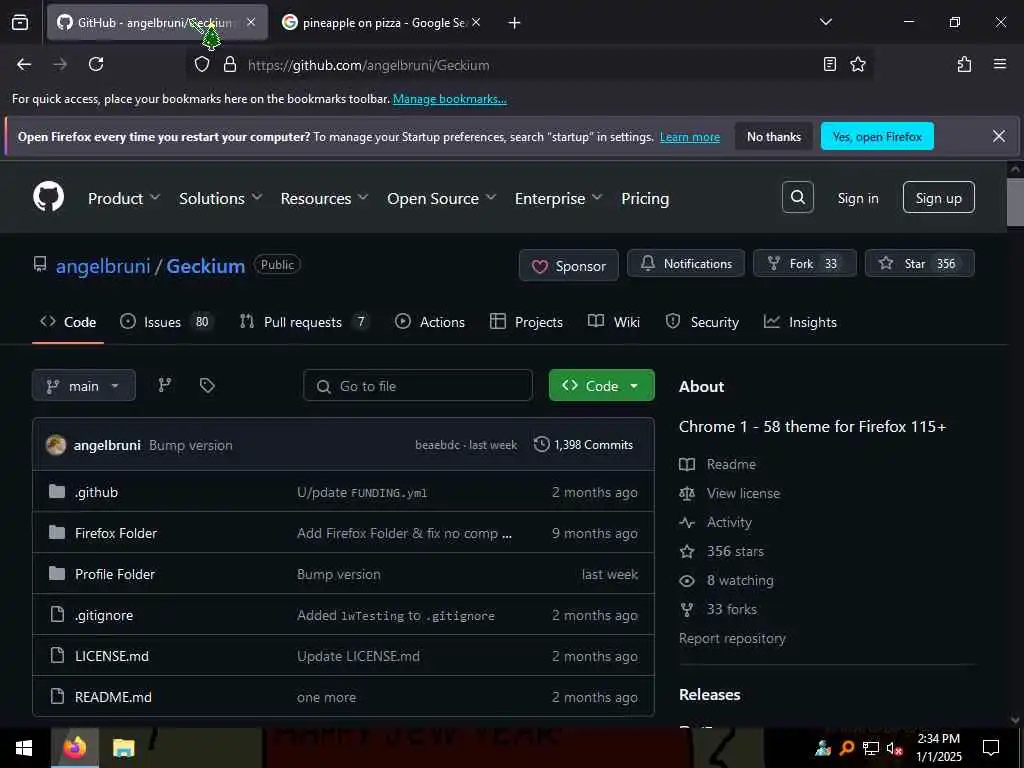Click the Sponsor button
This screenshot has height=768, width=1024.
(568, 265)
